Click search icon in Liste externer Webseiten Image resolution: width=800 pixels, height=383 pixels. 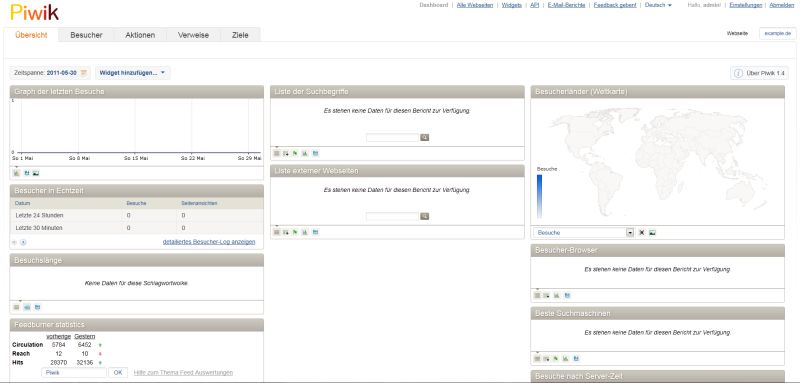tap(424, 217)
